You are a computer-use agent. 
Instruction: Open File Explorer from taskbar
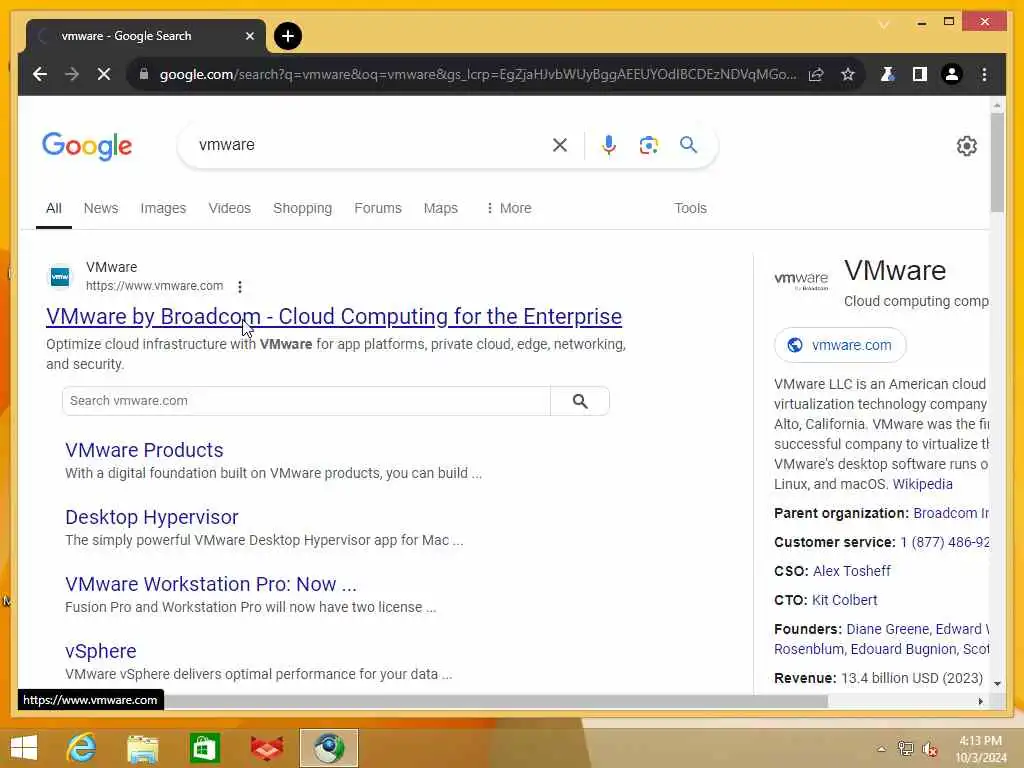142,748
